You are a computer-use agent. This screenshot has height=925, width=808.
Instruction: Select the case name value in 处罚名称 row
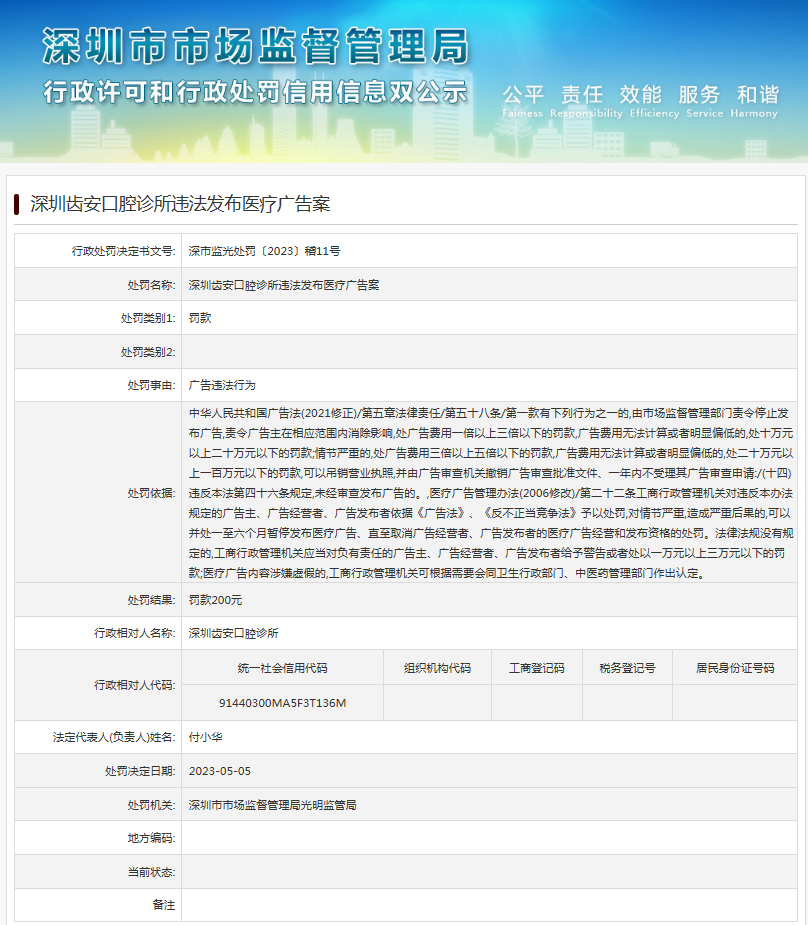point(284,285)
